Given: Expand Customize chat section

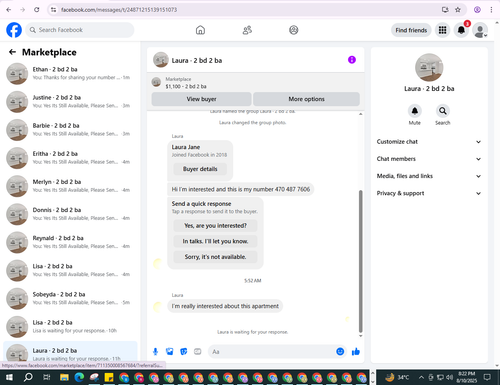Looking at the screenshot, I should (429, 142).
